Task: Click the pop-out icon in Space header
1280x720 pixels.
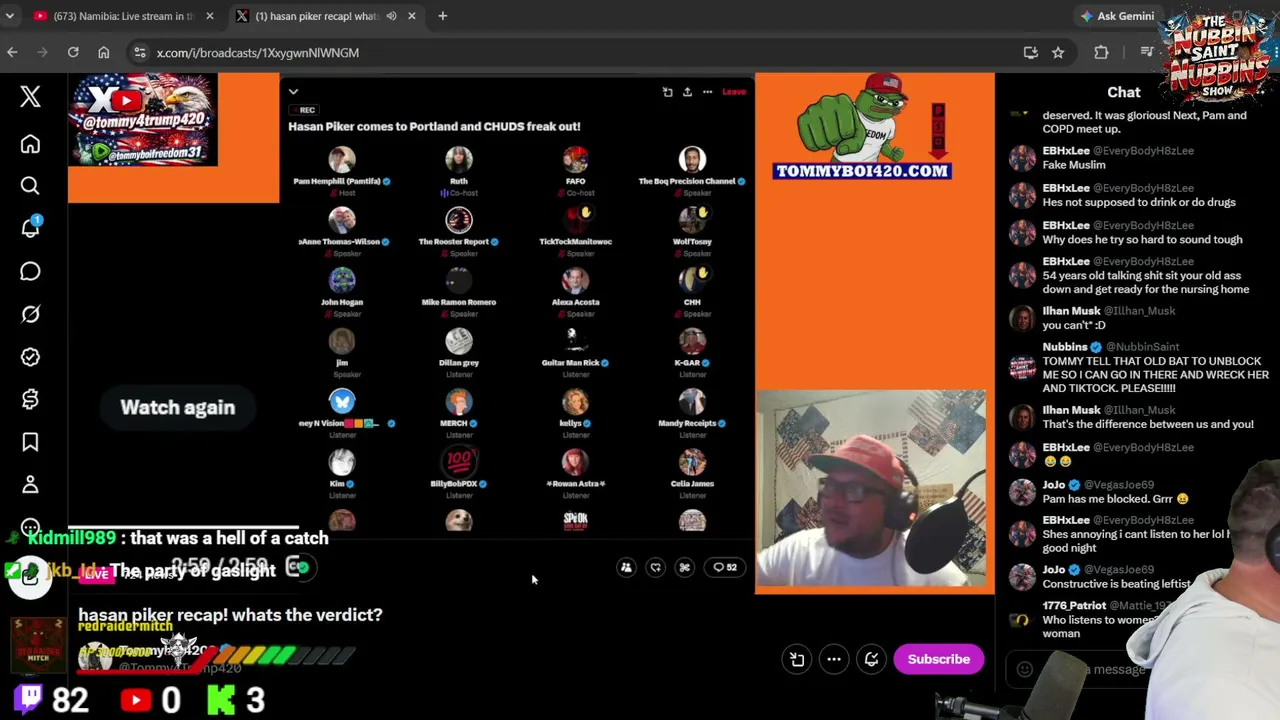Action: [667, 92]
